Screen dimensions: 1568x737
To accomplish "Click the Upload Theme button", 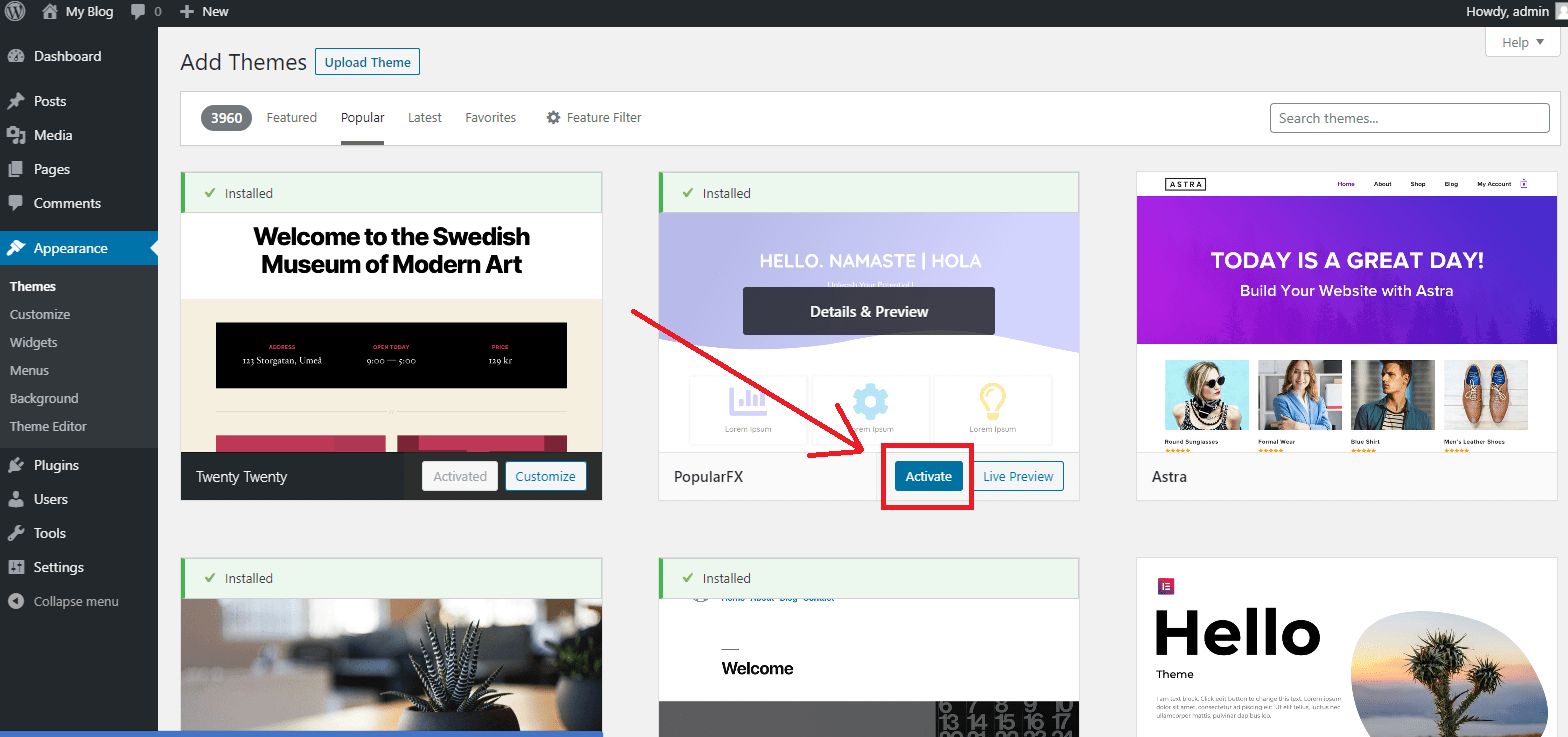I will point(367,62).
